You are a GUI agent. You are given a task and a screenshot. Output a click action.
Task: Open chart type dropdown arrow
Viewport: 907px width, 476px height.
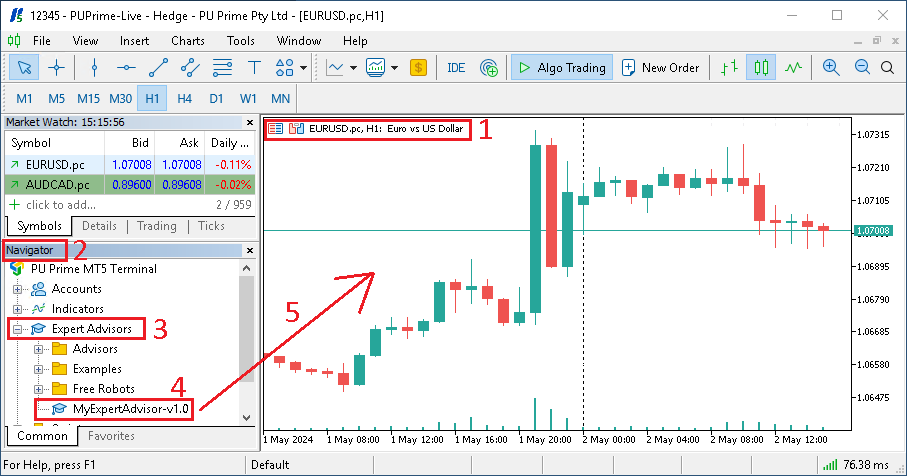[353, 68]
